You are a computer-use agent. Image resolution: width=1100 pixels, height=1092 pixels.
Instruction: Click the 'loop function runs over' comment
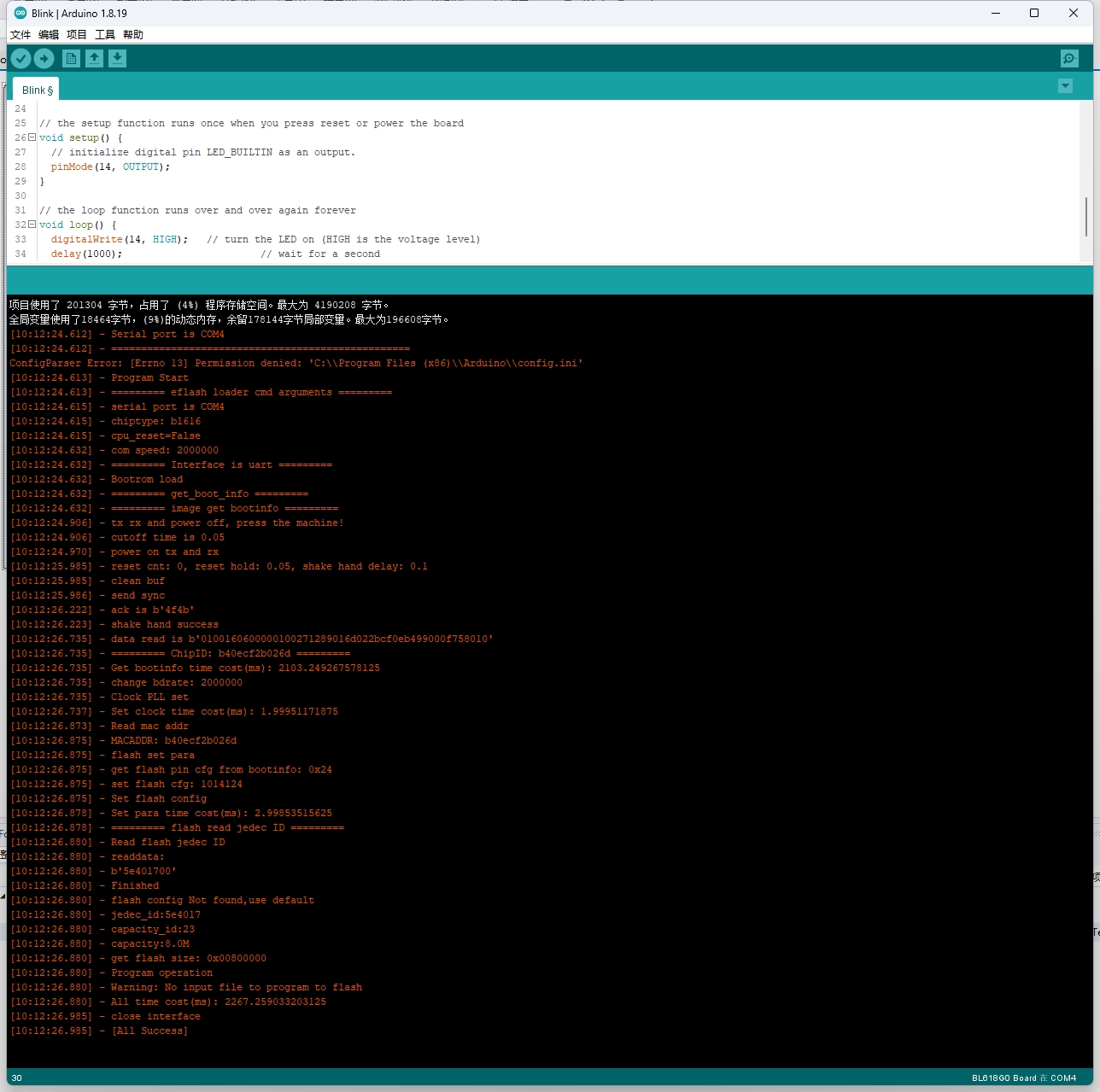click(197, 210)
